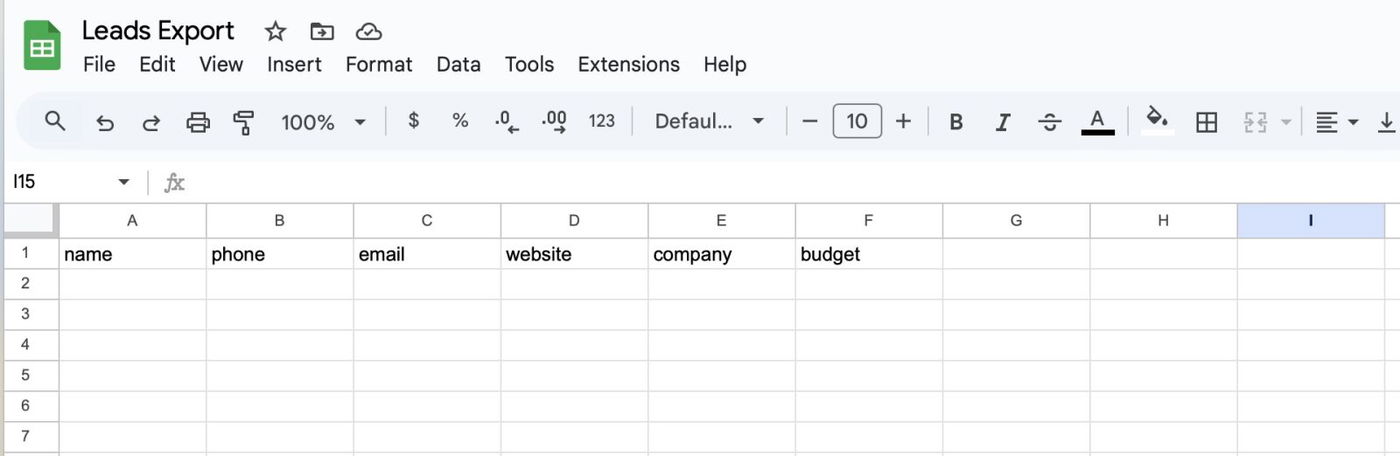Star the Leads Export document
This screenshot has height=456, width=1400.
click(275, 31)
